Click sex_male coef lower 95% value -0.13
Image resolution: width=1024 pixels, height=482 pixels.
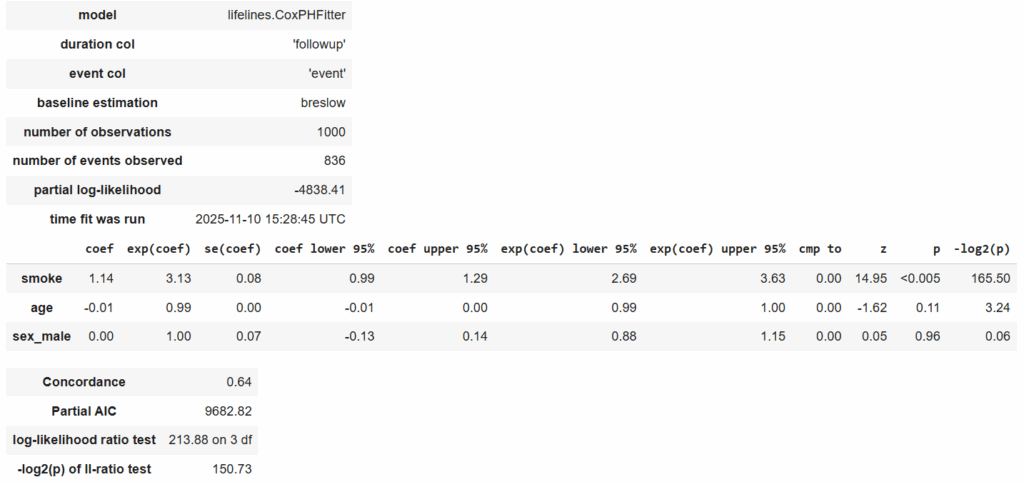click(x=360, y=336)
